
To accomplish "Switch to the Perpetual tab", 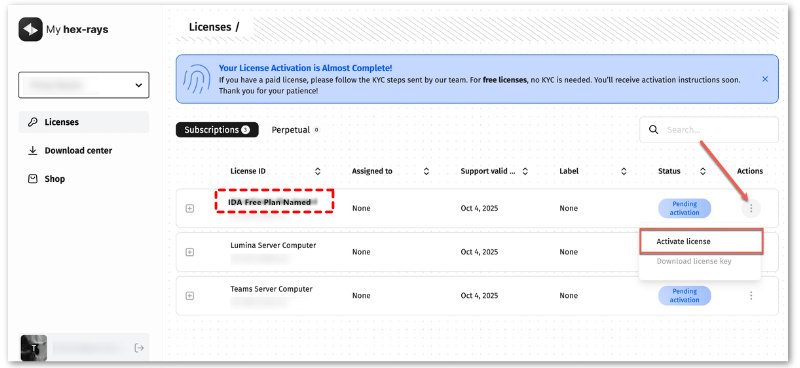I will click(x=295, y=130).
